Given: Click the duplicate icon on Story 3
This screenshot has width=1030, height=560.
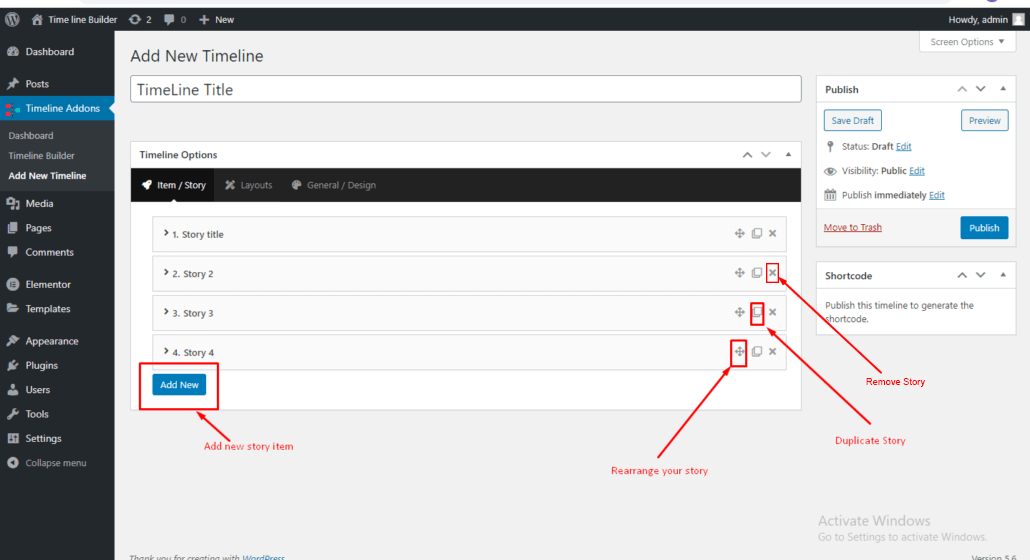Looking at the screenshot, I should pos(757,313).
